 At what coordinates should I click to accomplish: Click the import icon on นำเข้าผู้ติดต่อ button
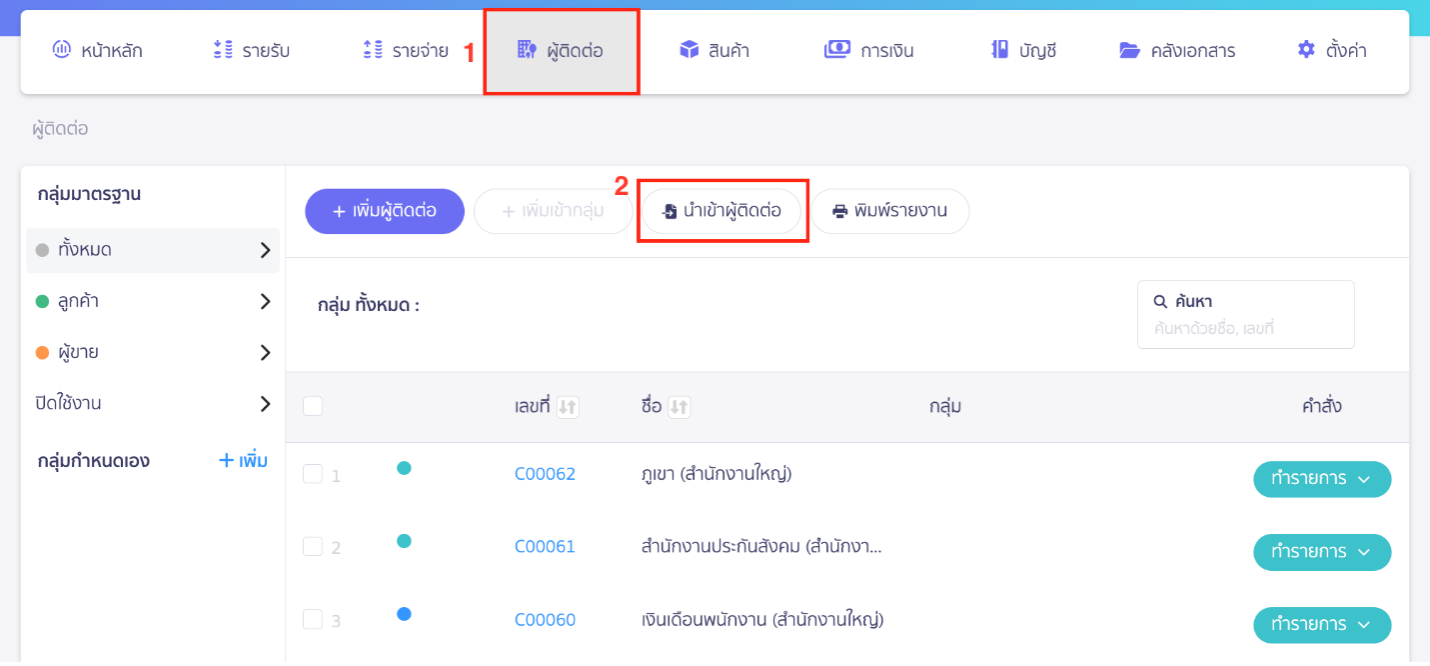[669, 210]
